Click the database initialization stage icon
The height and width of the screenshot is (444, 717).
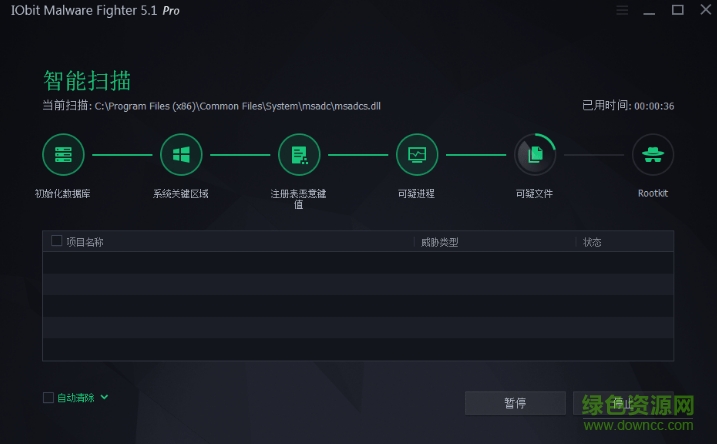63,155
